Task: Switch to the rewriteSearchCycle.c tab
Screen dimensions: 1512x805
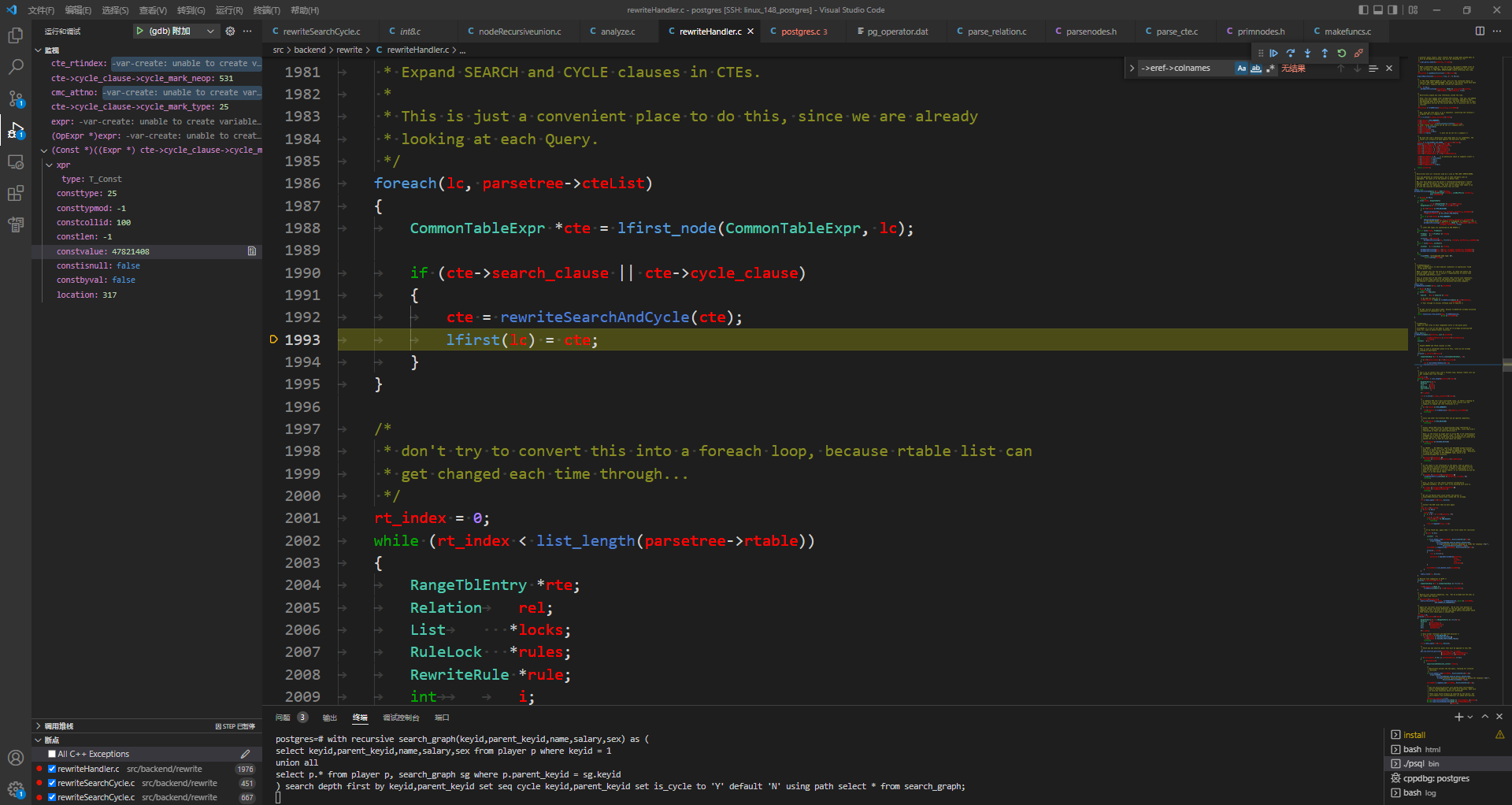Action: (321, 32)
